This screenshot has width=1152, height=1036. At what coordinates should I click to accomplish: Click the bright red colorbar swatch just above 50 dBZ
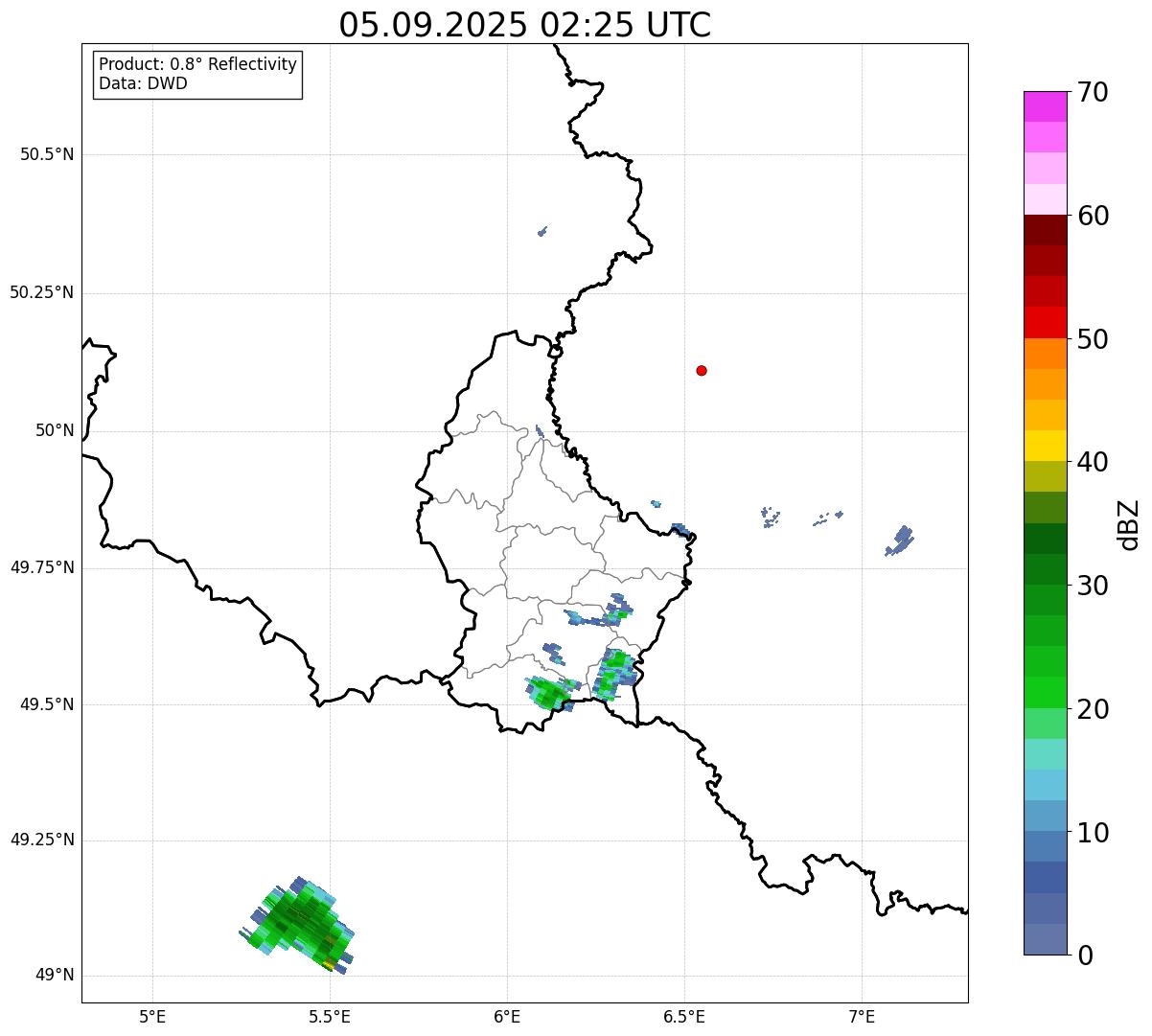click(x=1046, y=322)
